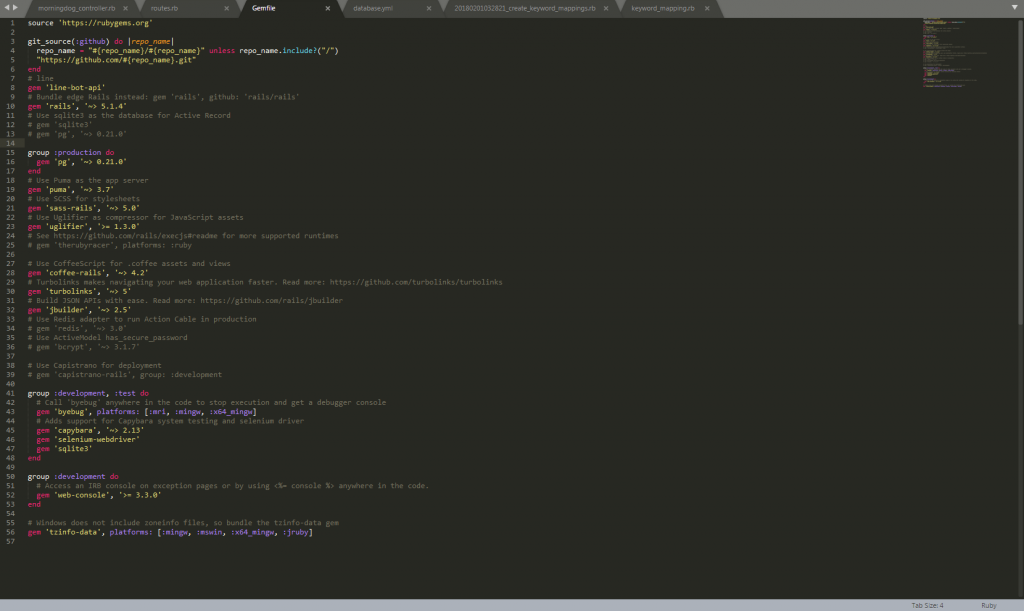Click the 'tzinfo-data' gem name
This screenshot has height=611, width=1024.
coord(73,532)
